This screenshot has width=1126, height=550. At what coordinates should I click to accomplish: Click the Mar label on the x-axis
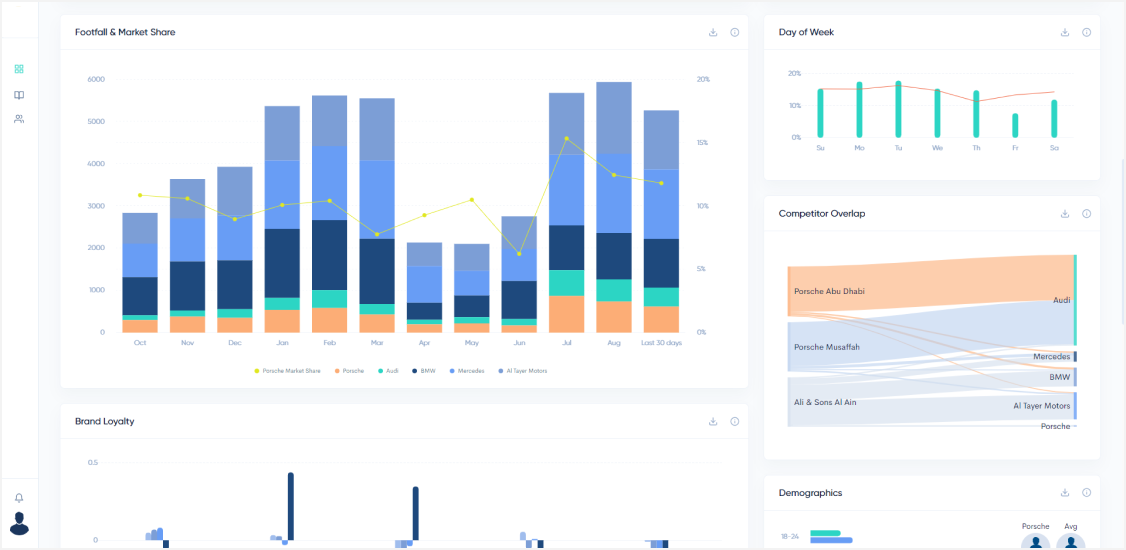point(377,343)
